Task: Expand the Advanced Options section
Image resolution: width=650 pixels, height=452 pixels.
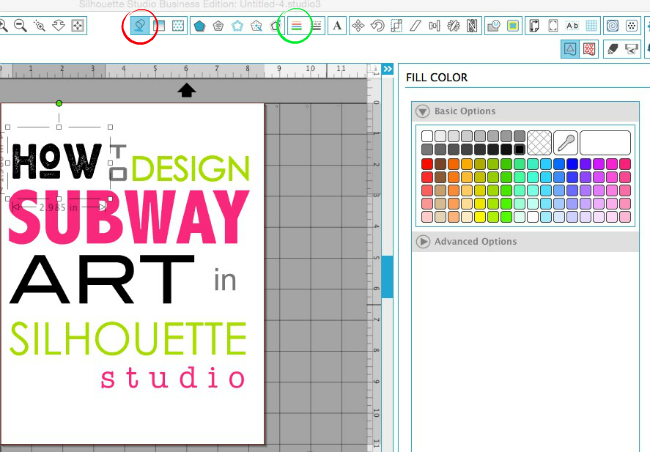Action: (x=423, y=241)
